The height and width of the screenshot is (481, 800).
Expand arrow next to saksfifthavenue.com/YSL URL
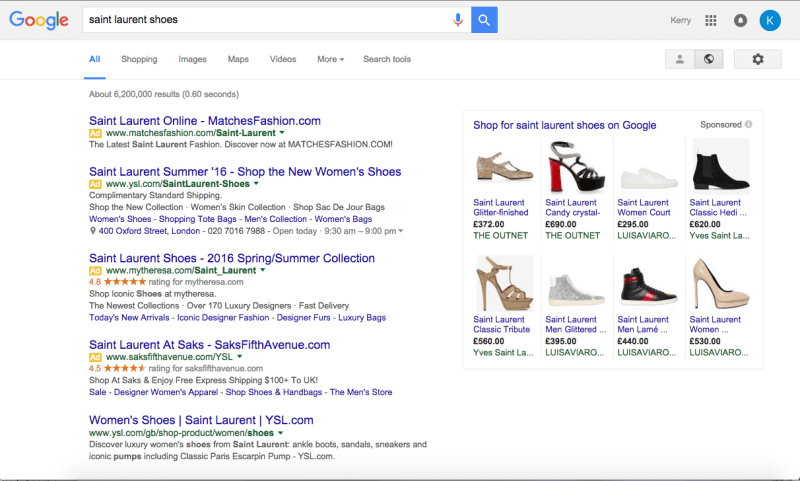239,357
